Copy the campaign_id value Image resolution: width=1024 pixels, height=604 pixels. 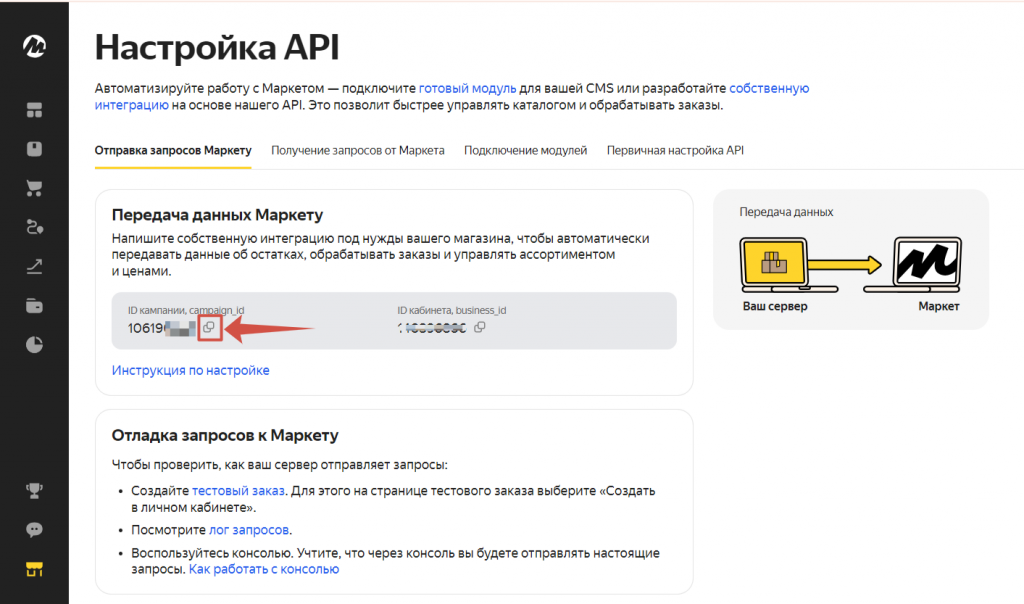(209, 327)
